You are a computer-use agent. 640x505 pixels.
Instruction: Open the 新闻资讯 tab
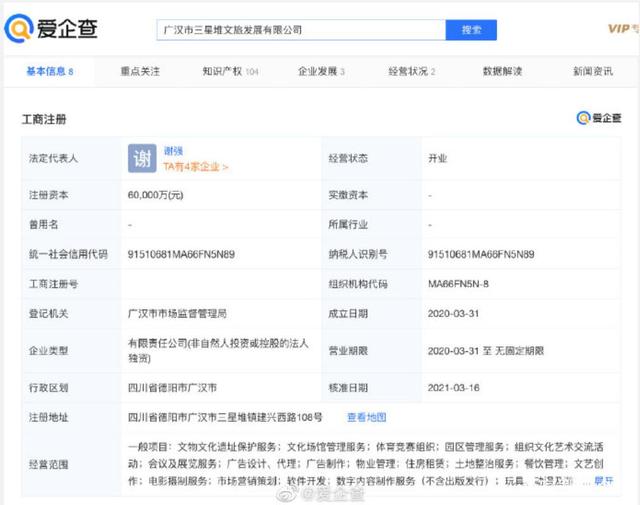point(593,71)
